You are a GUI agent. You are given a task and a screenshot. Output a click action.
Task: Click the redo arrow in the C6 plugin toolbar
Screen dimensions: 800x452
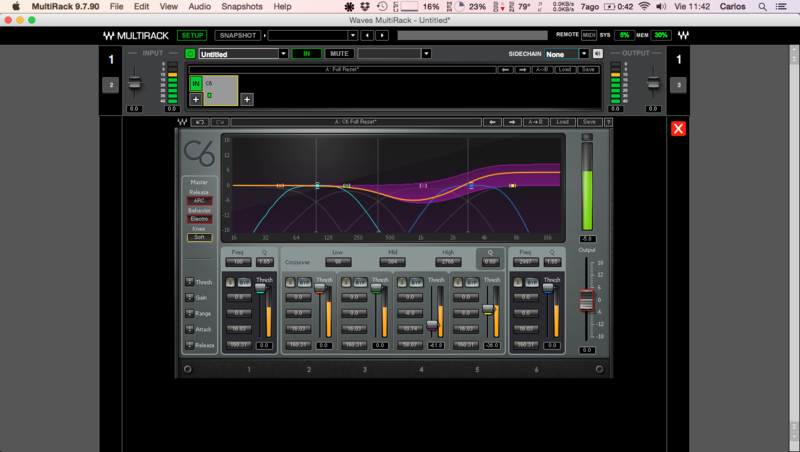tap(219, 122)
